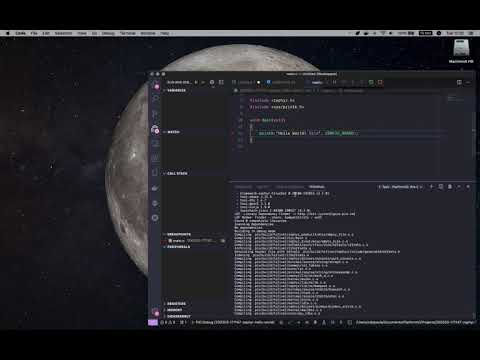Open the Accounts icon at activity bar bottom
Screen dimensions: 480x360
click(x=156, y=312)
